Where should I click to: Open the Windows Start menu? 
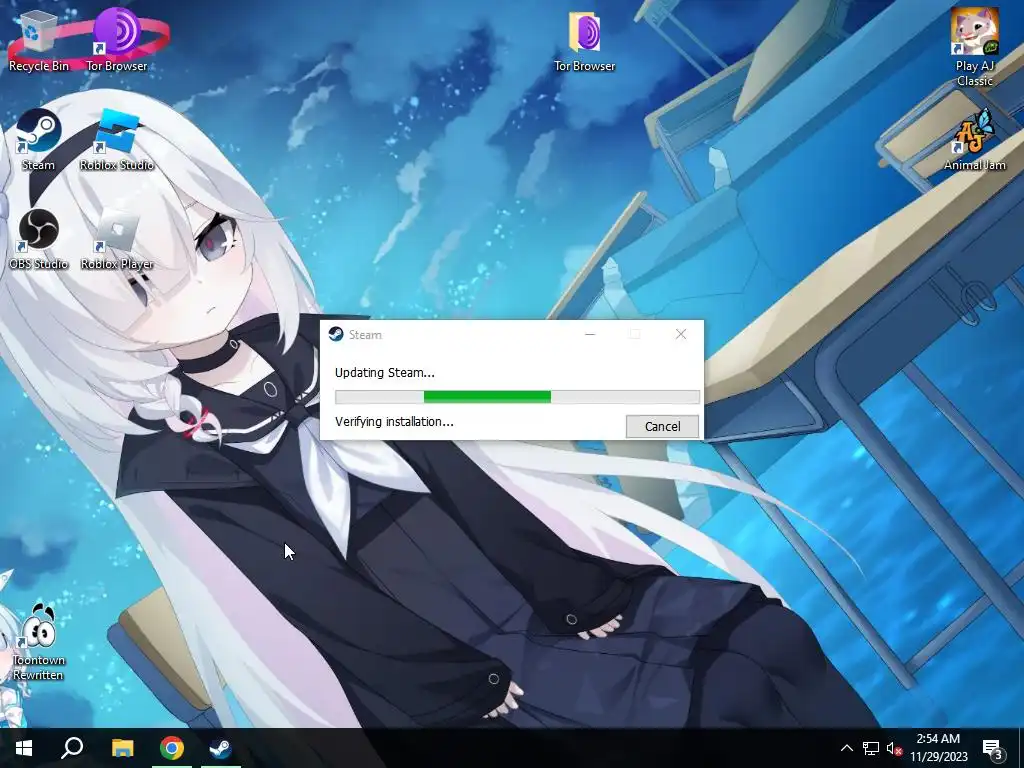pos(24,748)
